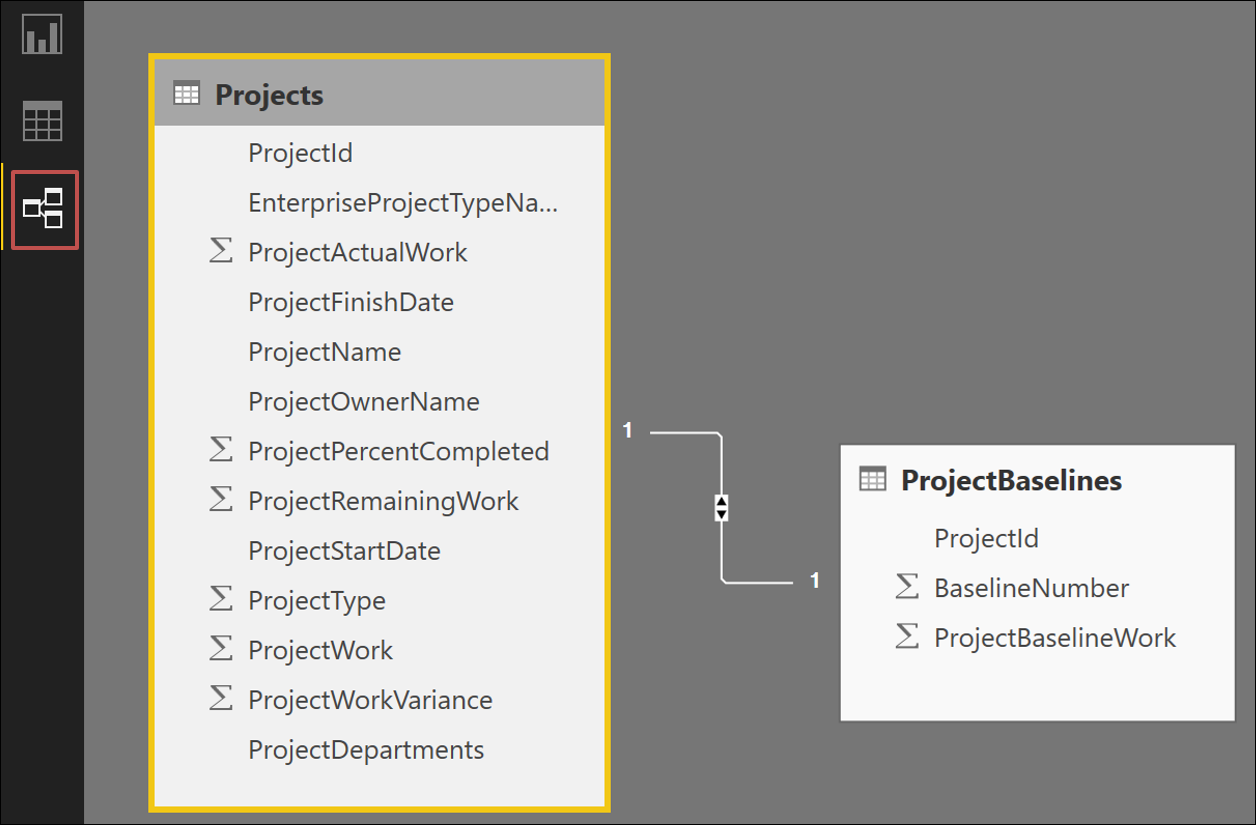Screen dimensions: 1256x825
Task: Select the ProjectStartDate field
Action: pos(344,551)
